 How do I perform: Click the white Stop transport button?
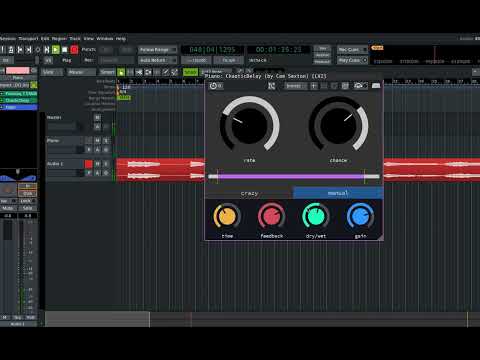[65, 50]
